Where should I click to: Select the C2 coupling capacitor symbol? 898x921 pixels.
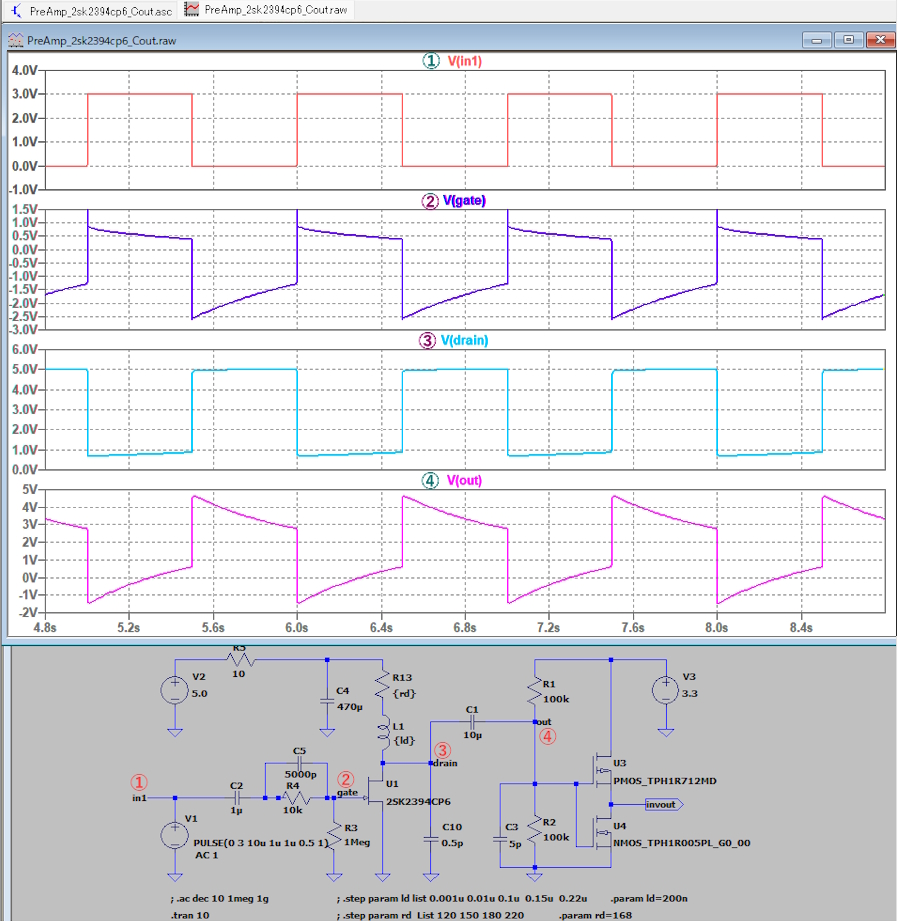point(237,798)
